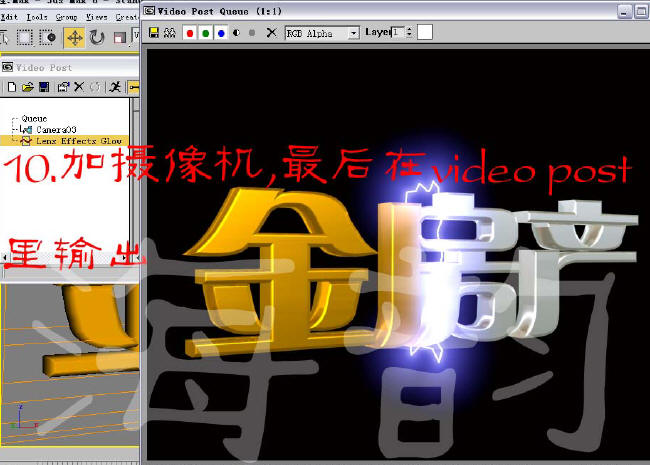The image size is (650, 465).
Task: Open the Edit menu
Action: click(x=9, y=17)
